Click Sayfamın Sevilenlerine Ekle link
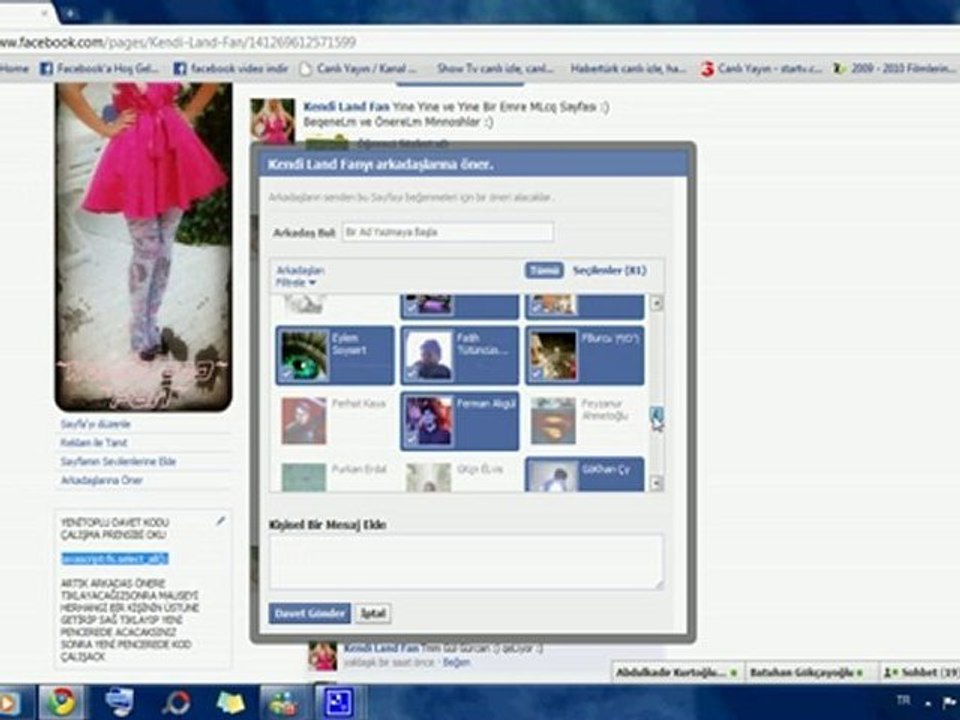The height and width of the screenshot is (720, 960). (x=118, y=461)
